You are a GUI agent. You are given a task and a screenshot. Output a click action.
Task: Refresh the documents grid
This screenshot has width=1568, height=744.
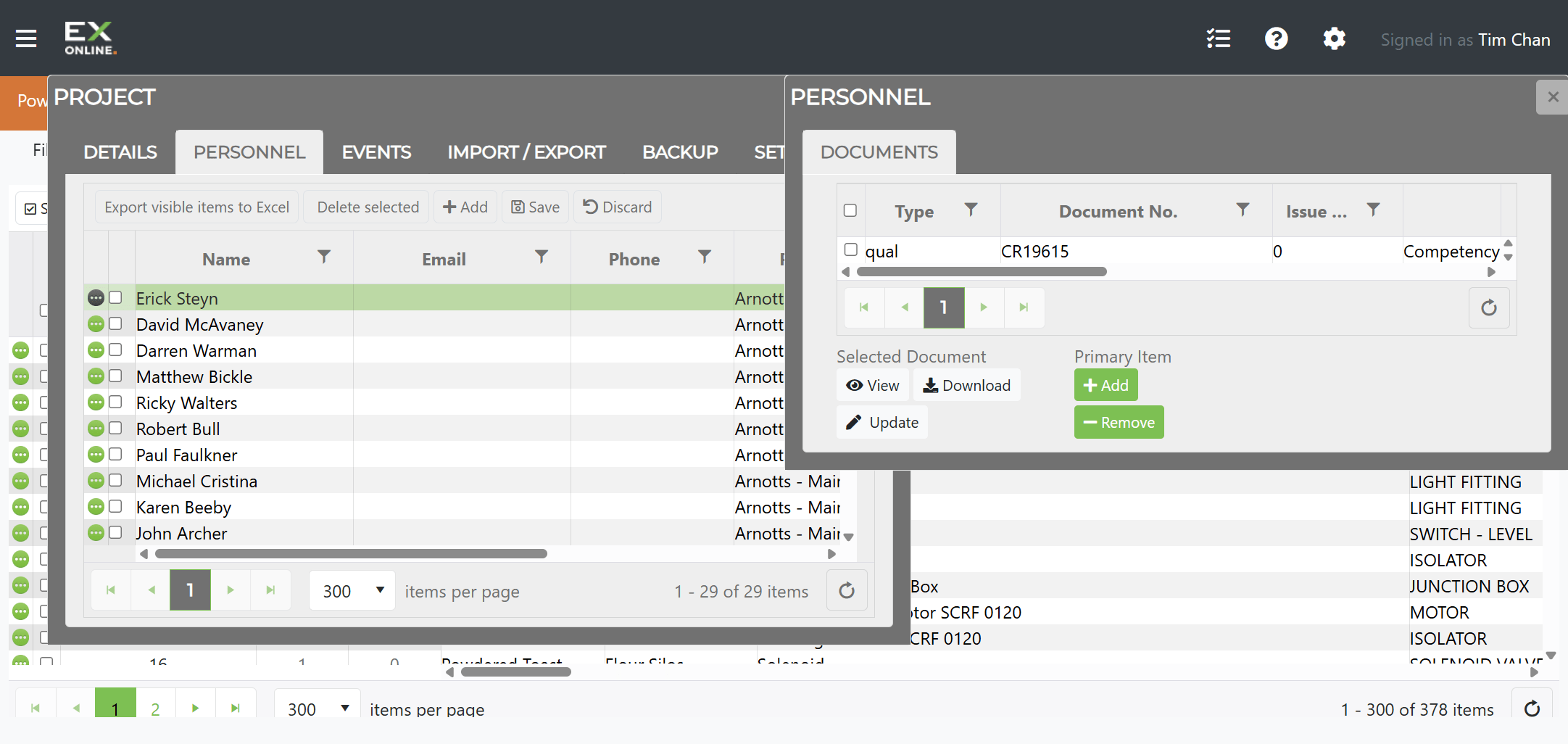(1489, 307)
